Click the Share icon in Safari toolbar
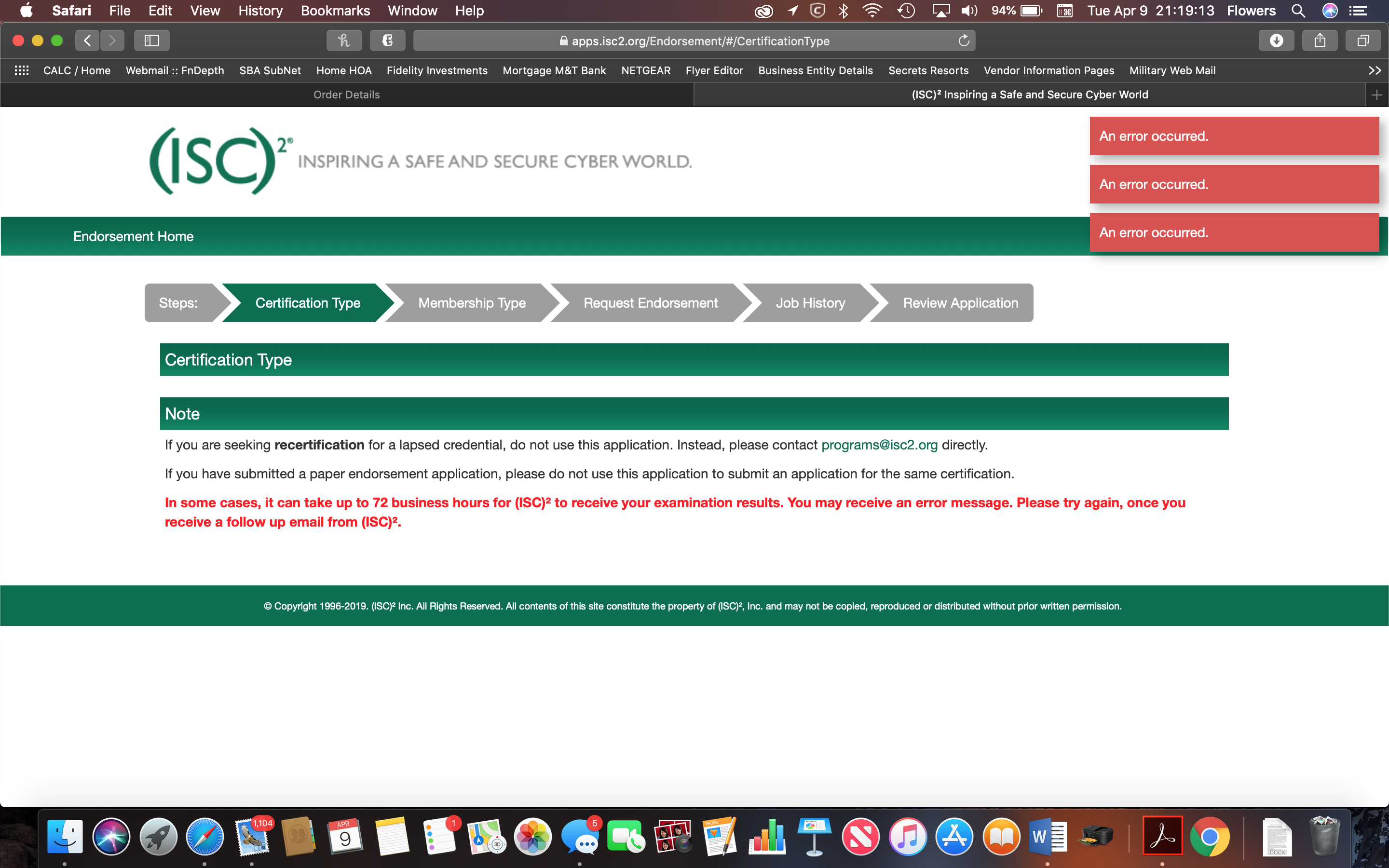Image resolution: width=1389 pixels, height=868 pixels. point(1320,40)
